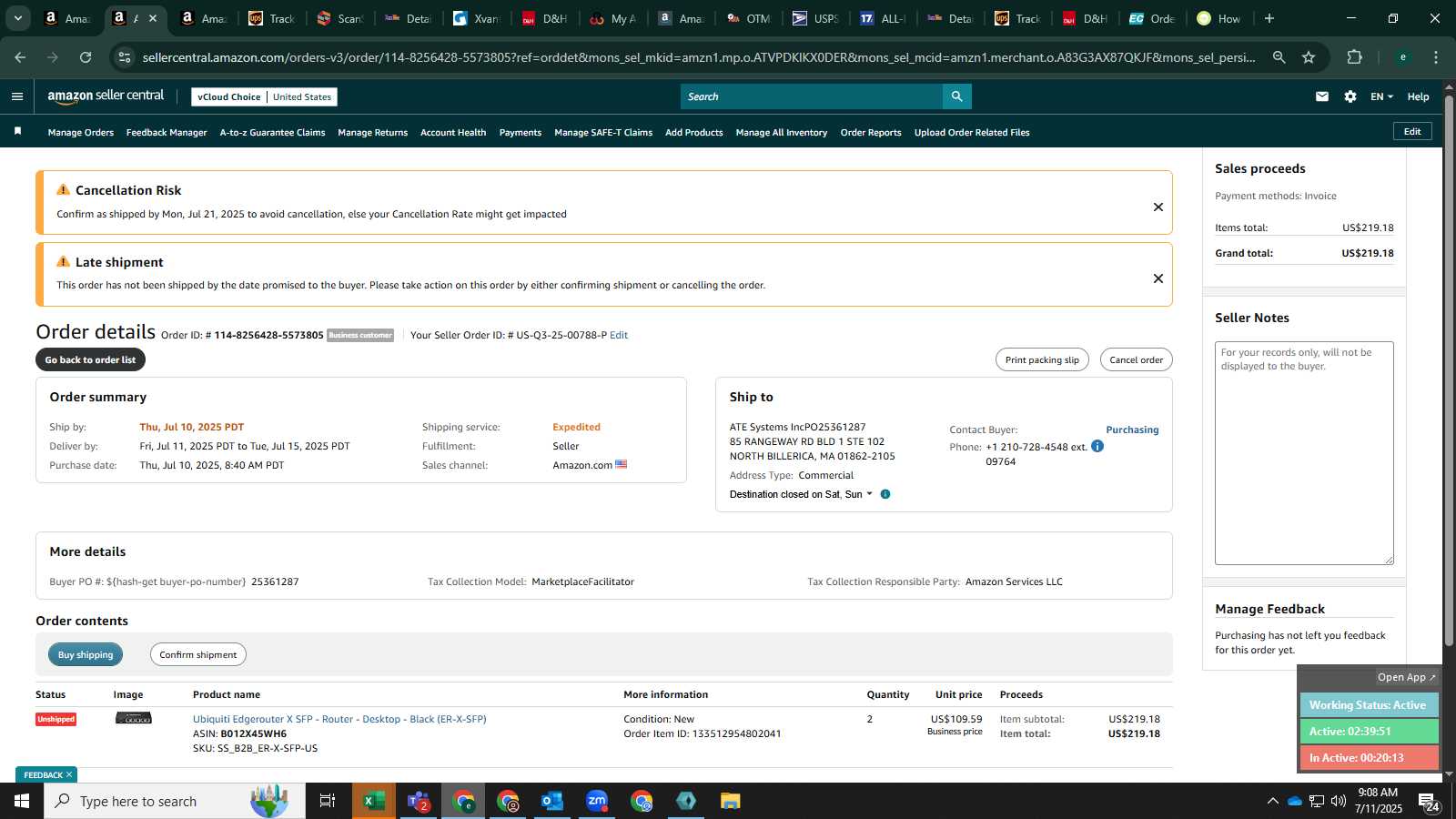Open Manage SAFE-T Claims
This screenshot has height=819, width=1456.
(603, 132)
